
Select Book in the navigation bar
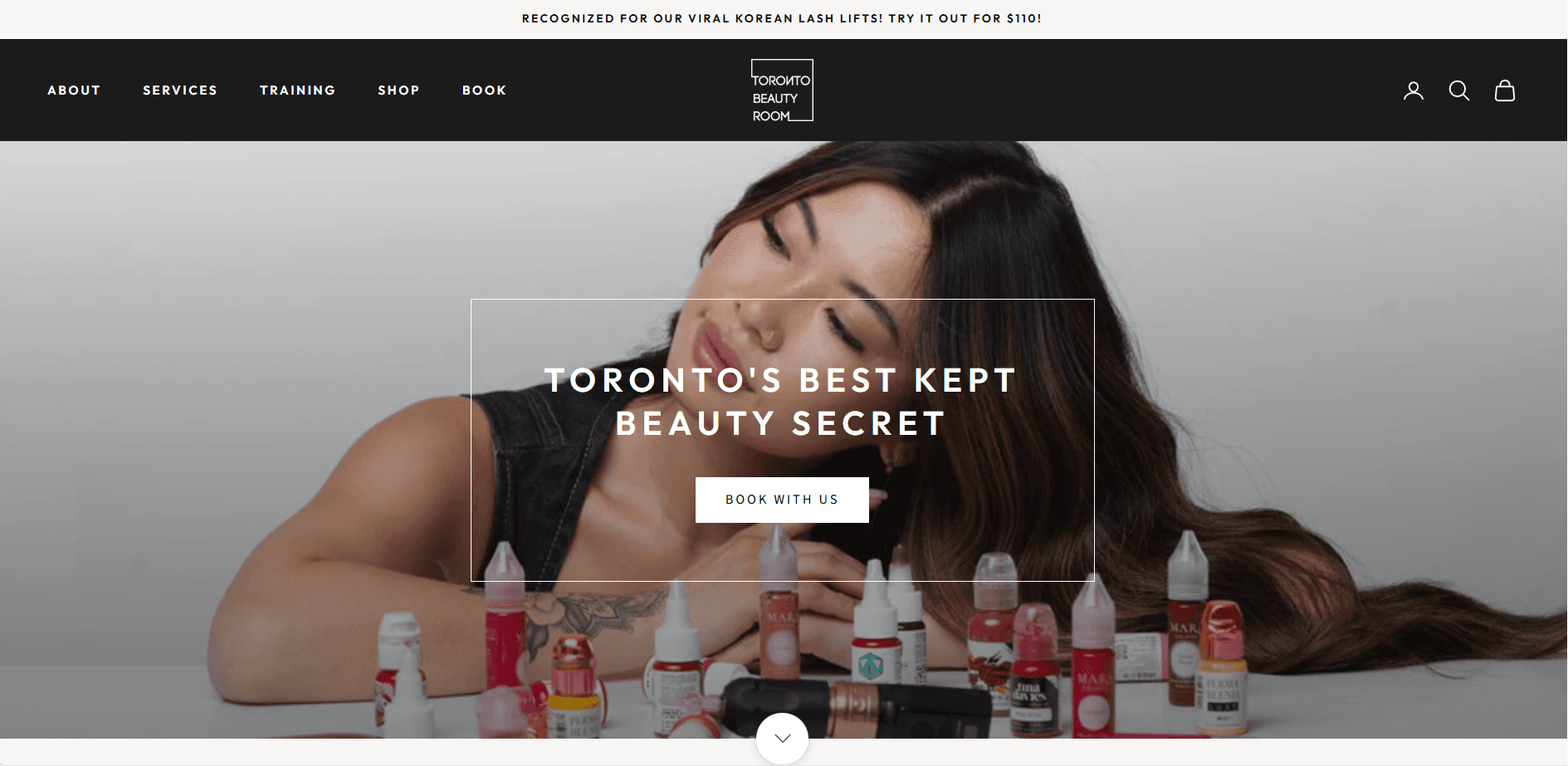click(x=485, y=90)
